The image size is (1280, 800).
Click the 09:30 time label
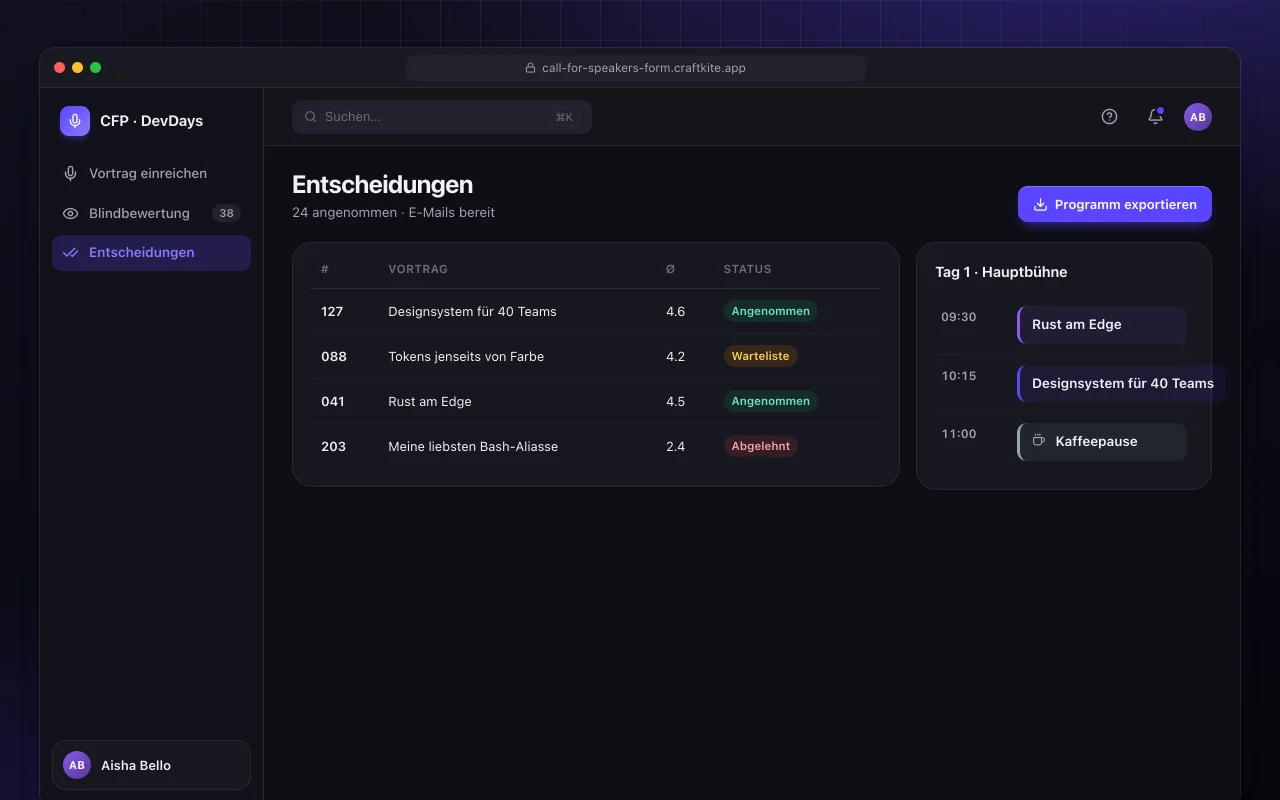point(958,317)
